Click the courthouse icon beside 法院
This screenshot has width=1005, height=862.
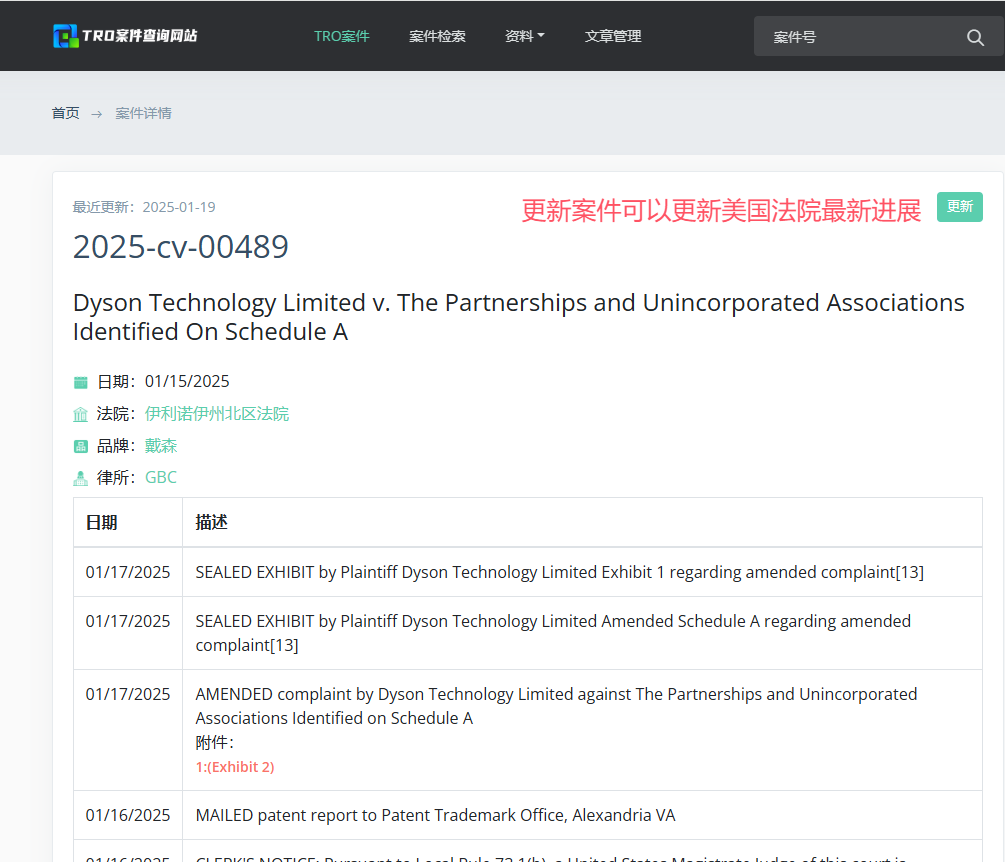81,415
